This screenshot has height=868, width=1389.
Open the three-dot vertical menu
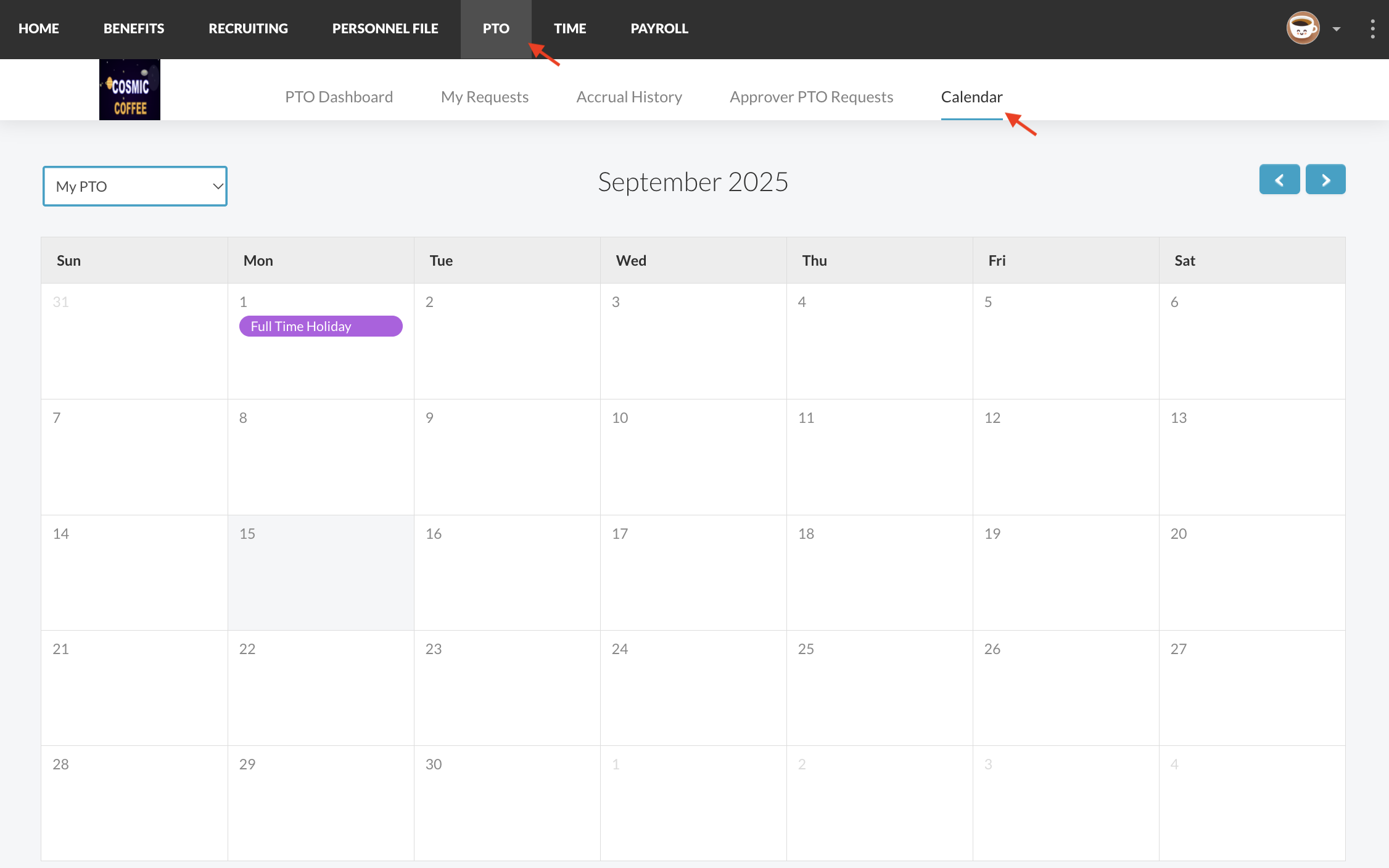point(1372,28)
